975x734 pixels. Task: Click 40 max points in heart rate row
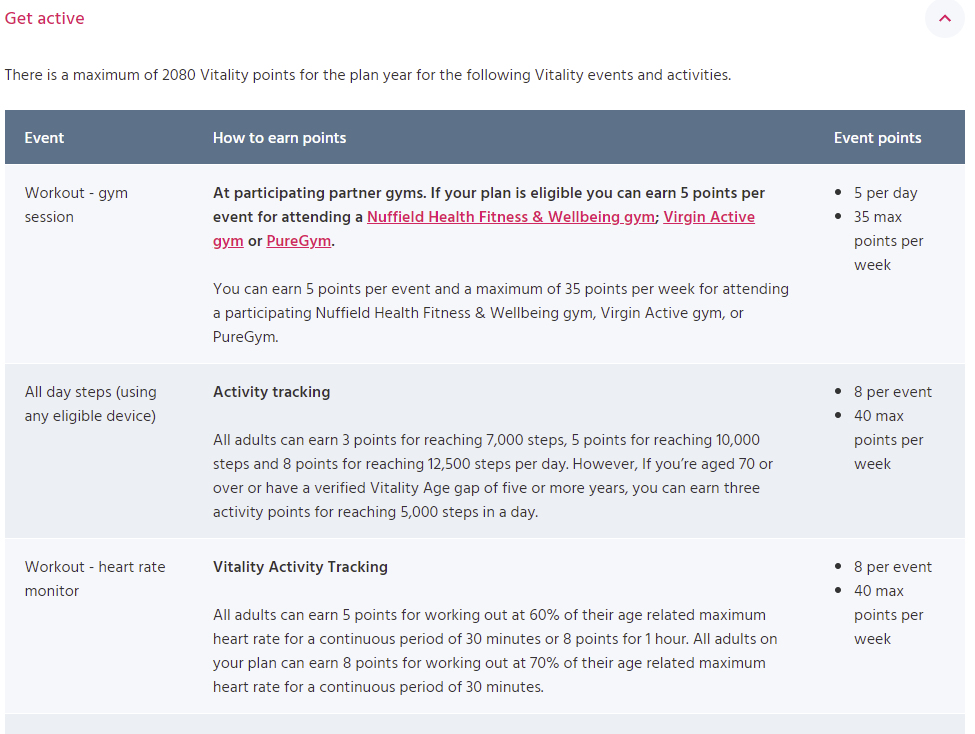click(888, 615)
